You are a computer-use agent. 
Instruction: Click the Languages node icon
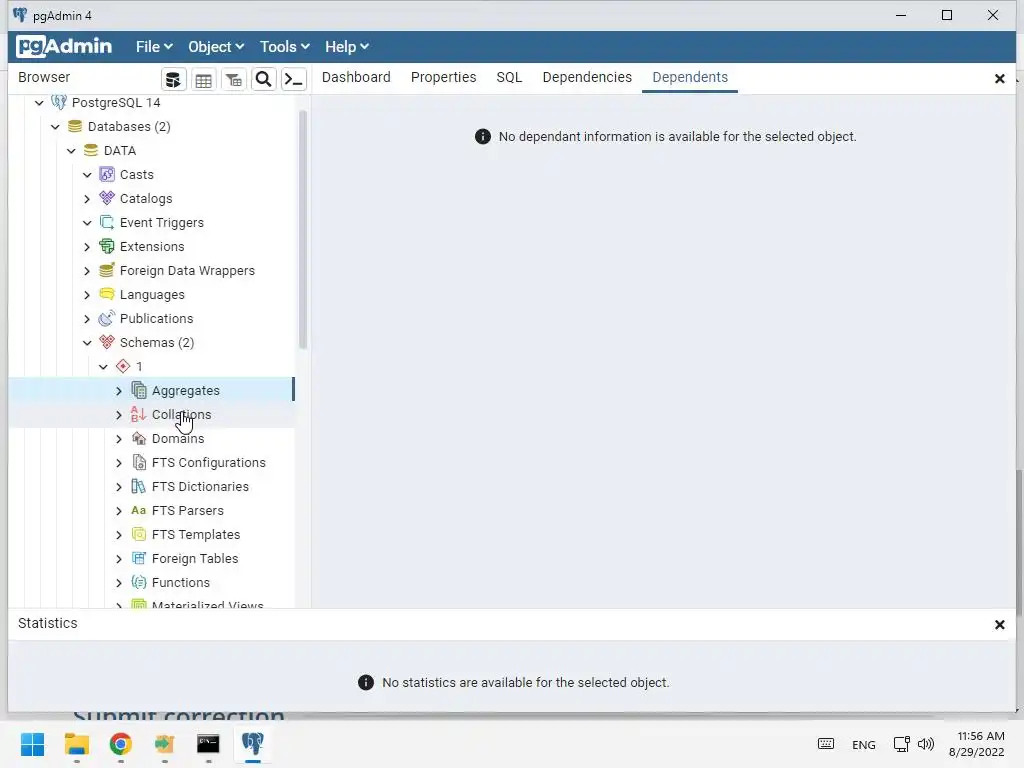107,295
